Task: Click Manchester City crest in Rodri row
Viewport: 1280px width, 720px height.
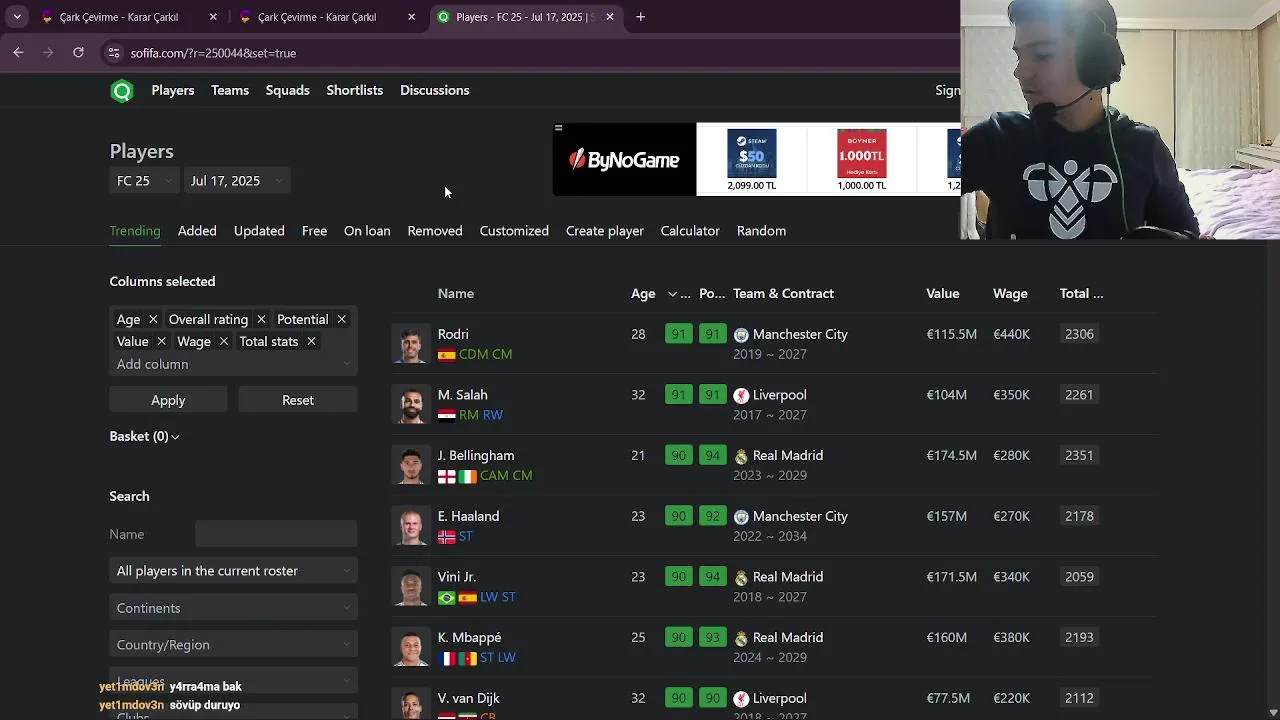Action: 741,335
